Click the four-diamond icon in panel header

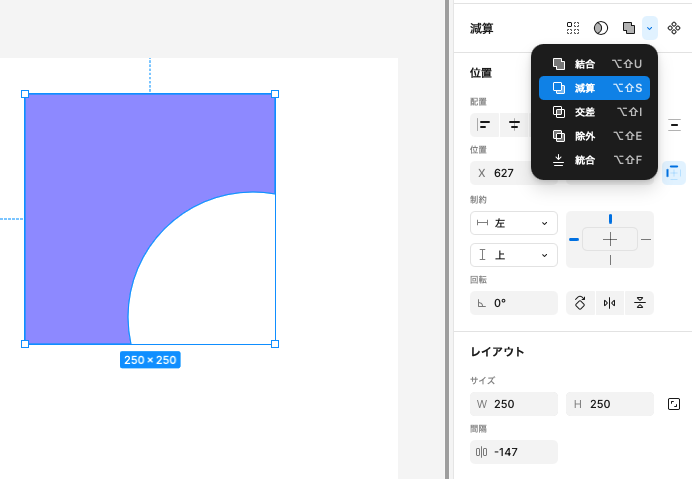click(x=674, y=28)
